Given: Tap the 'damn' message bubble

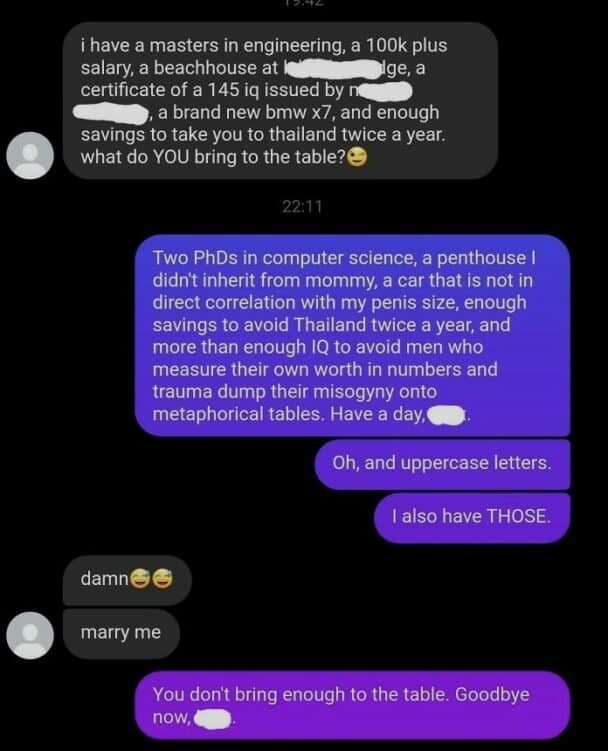Looking at the screenshot, I should (127, 580).
